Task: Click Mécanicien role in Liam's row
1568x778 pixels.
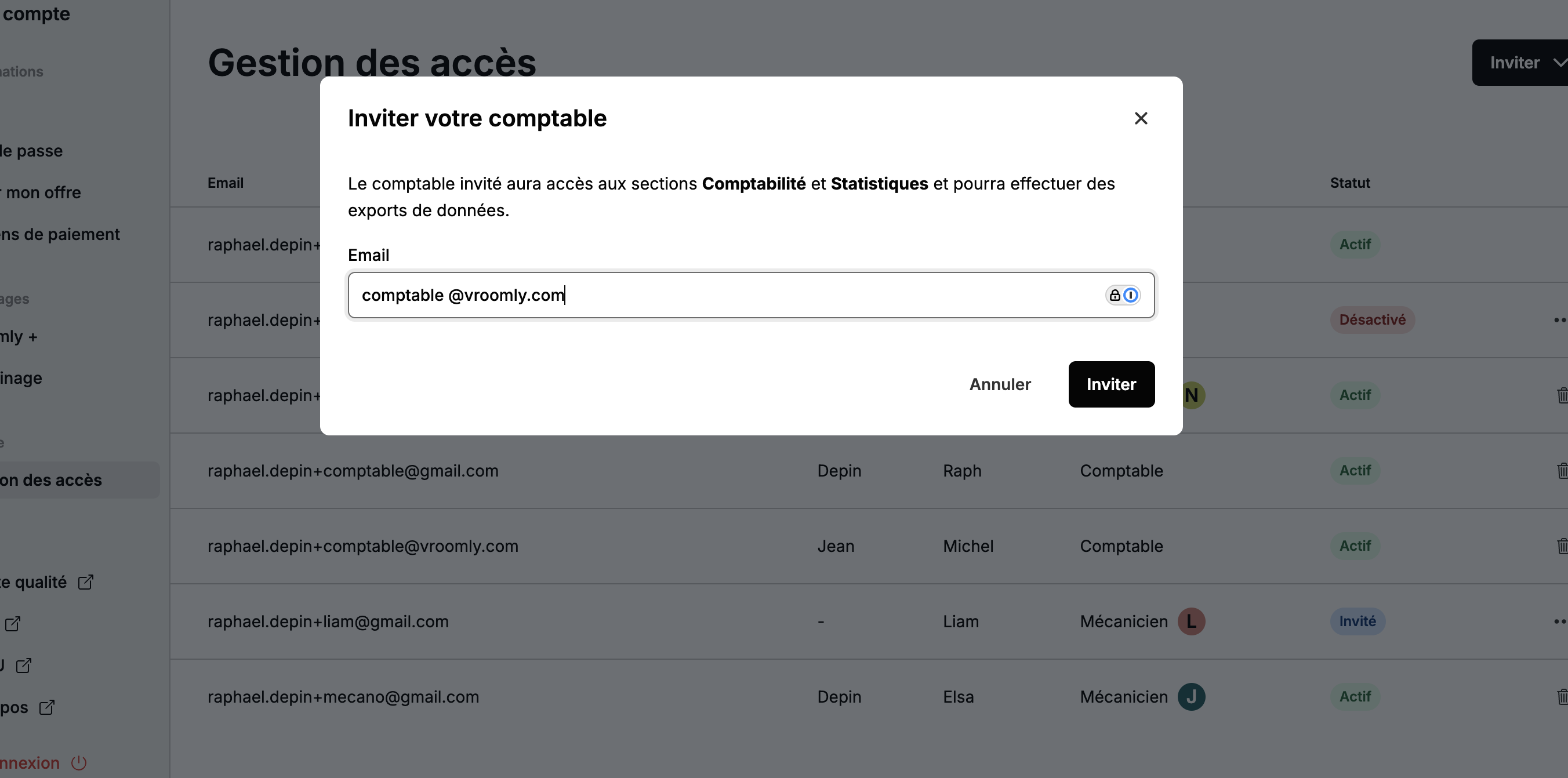Action: click(x=1124, y=621)
